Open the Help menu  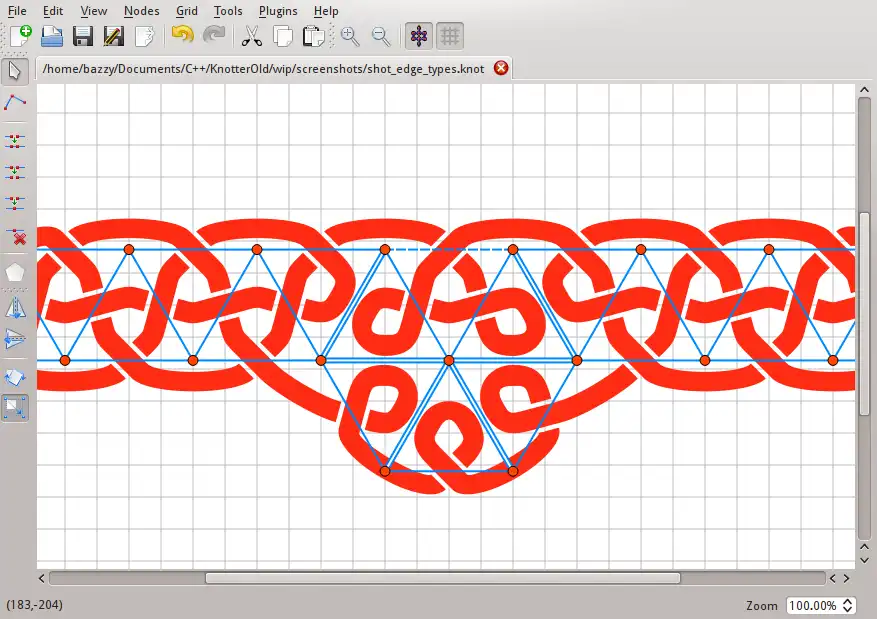pyautogui.click(x=326, y=11)
